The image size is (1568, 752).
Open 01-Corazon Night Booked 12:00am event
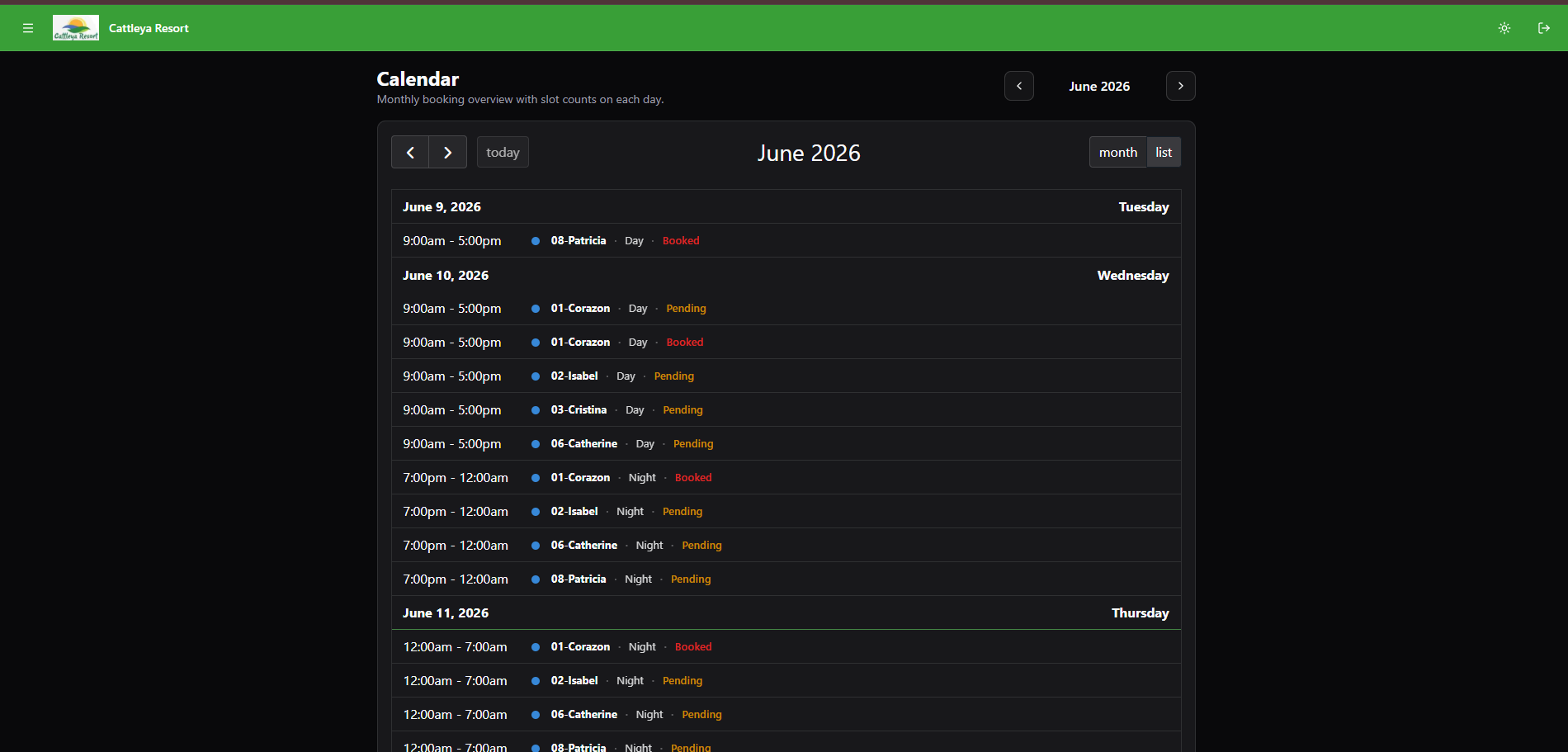[x=786, y=646]
